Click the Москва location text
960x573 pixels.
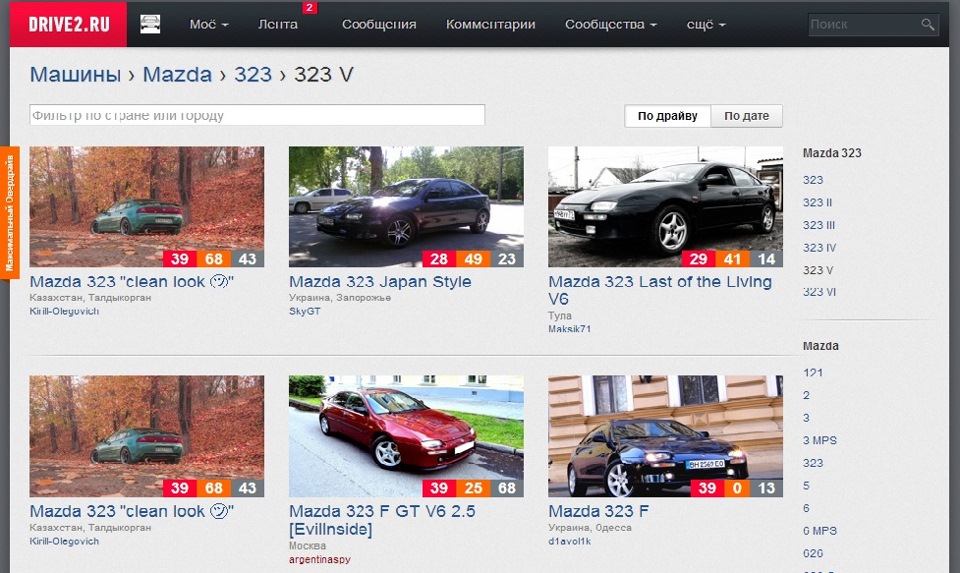coord(307,545)
